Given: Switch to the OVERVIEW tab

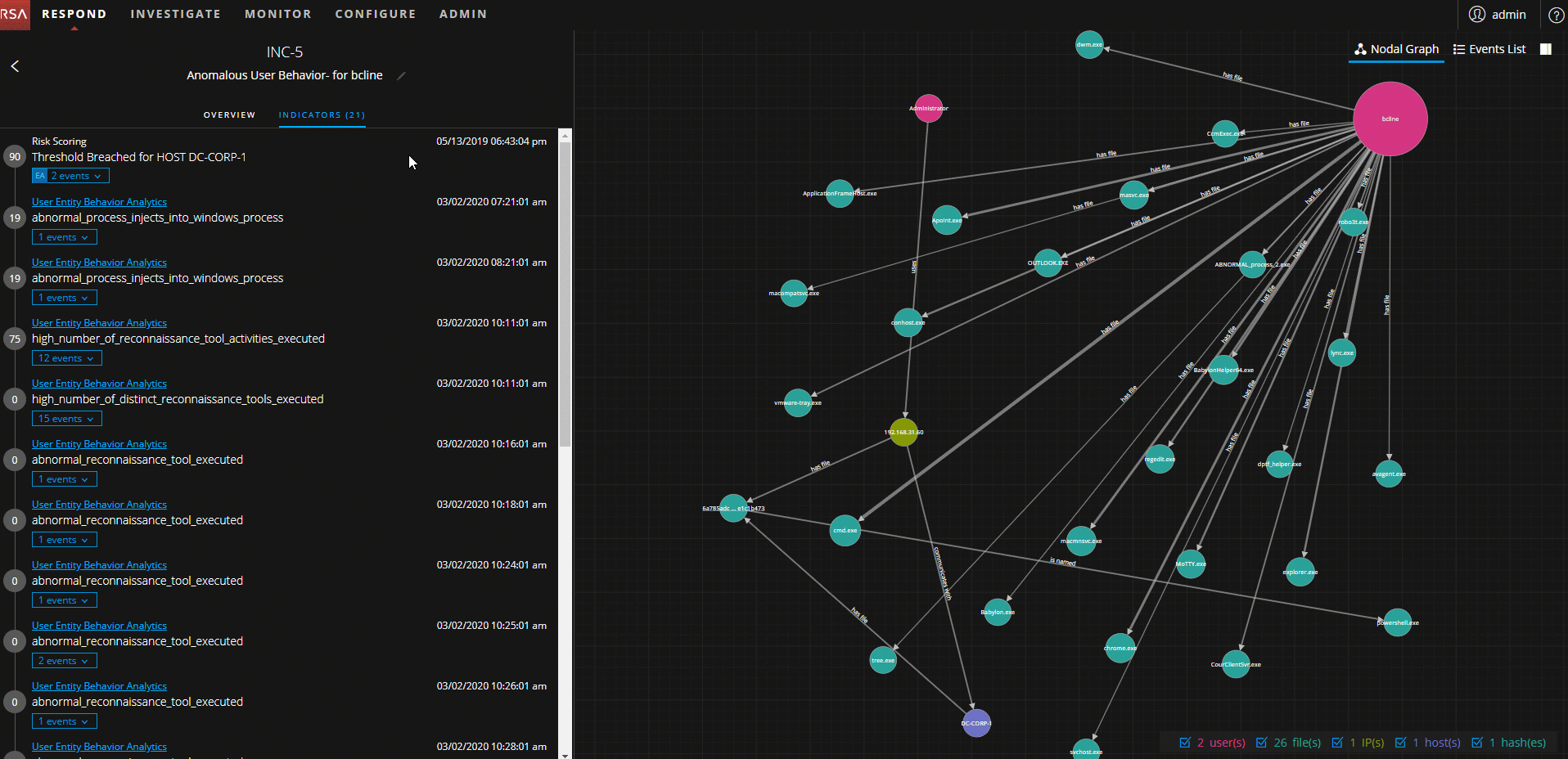Looking at the screenshot, I should (229, 115).
